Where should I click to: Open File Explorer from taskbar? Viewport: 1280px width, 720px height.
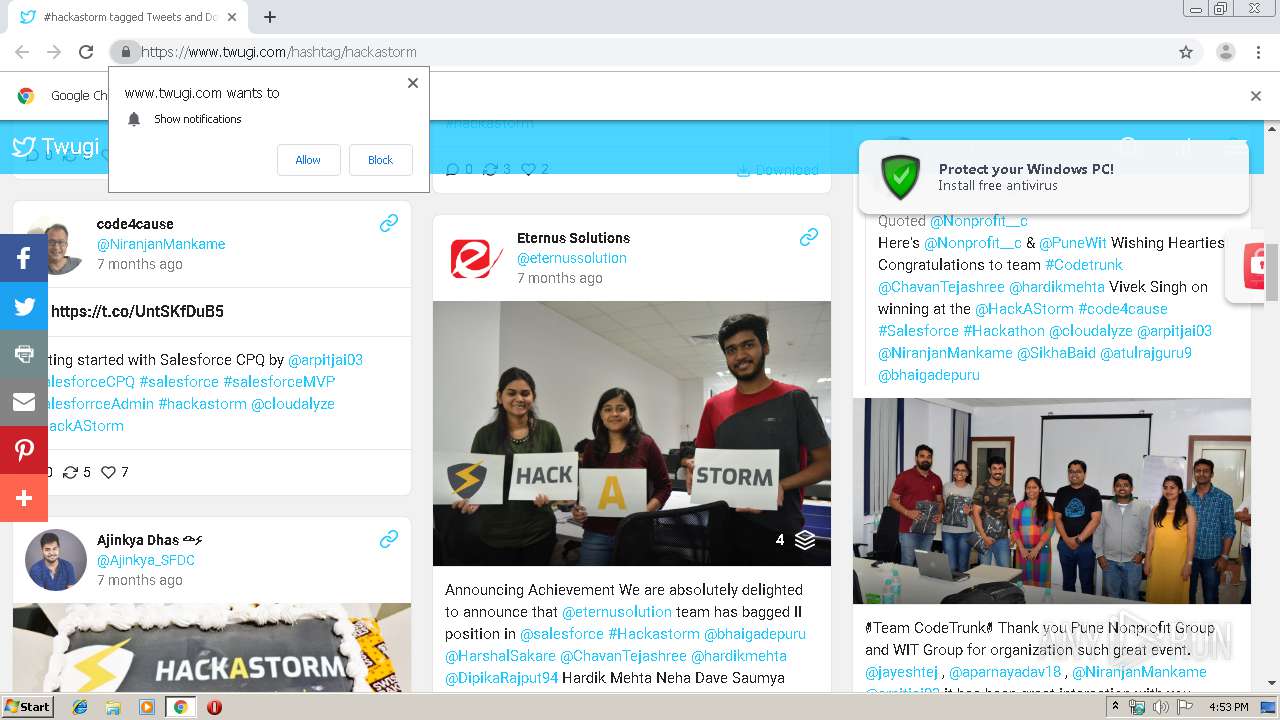113,706
